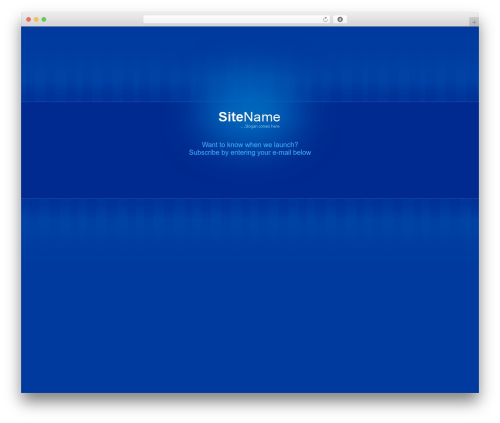Image resolution: width=500 pixels, height=423 pixels.
Task: Click "Subscribe by entering your e-mail below" text
Action: point(250,153)
